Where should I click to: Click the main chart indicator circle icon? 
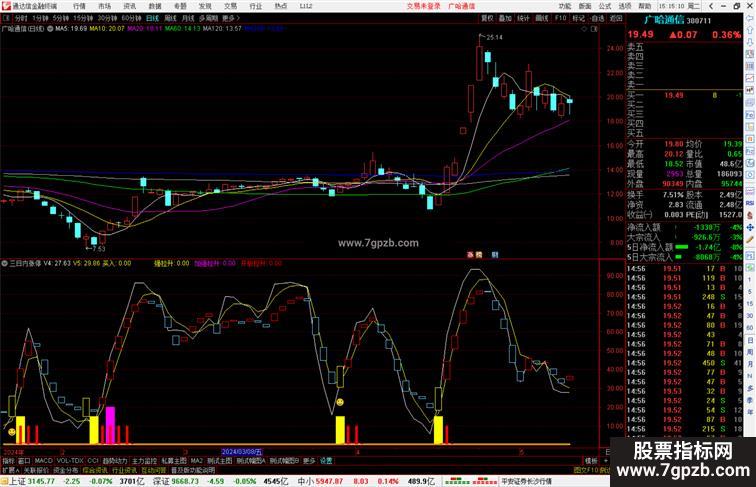[50, 29]
